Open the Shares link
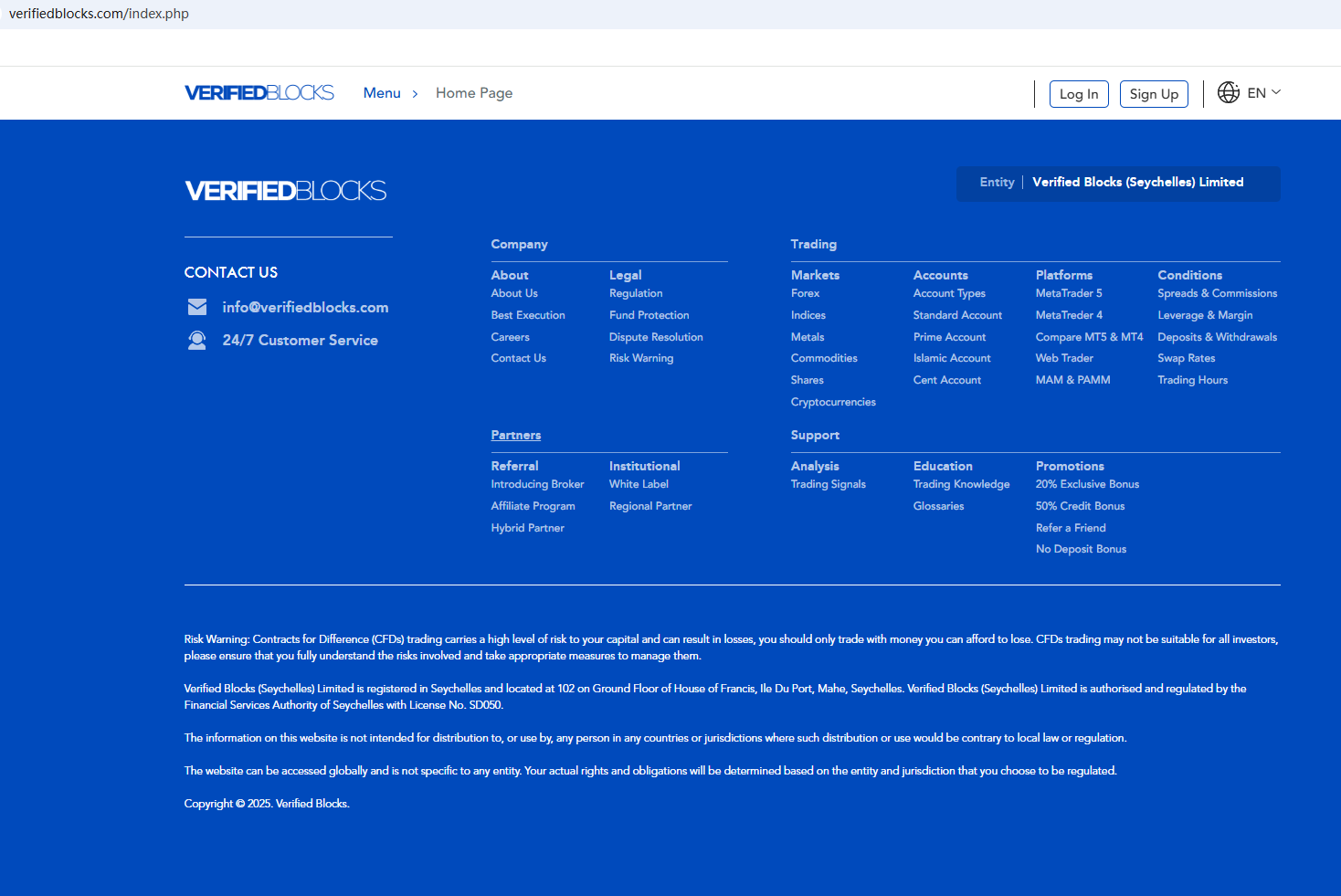The width and height of the screenshot is (1341, 896). 807,380
